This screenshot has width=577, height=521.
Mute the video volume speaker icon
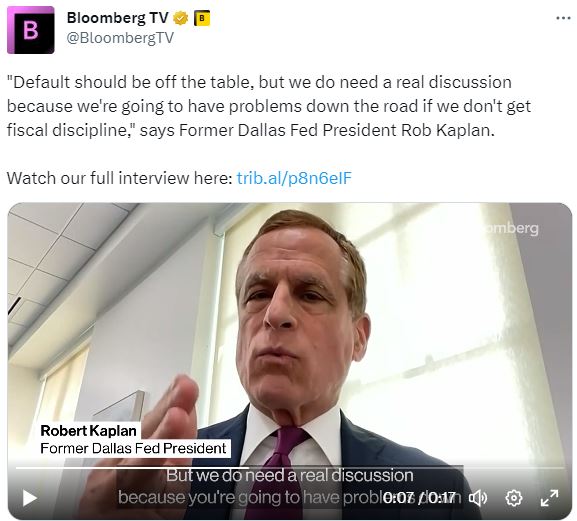478,498
